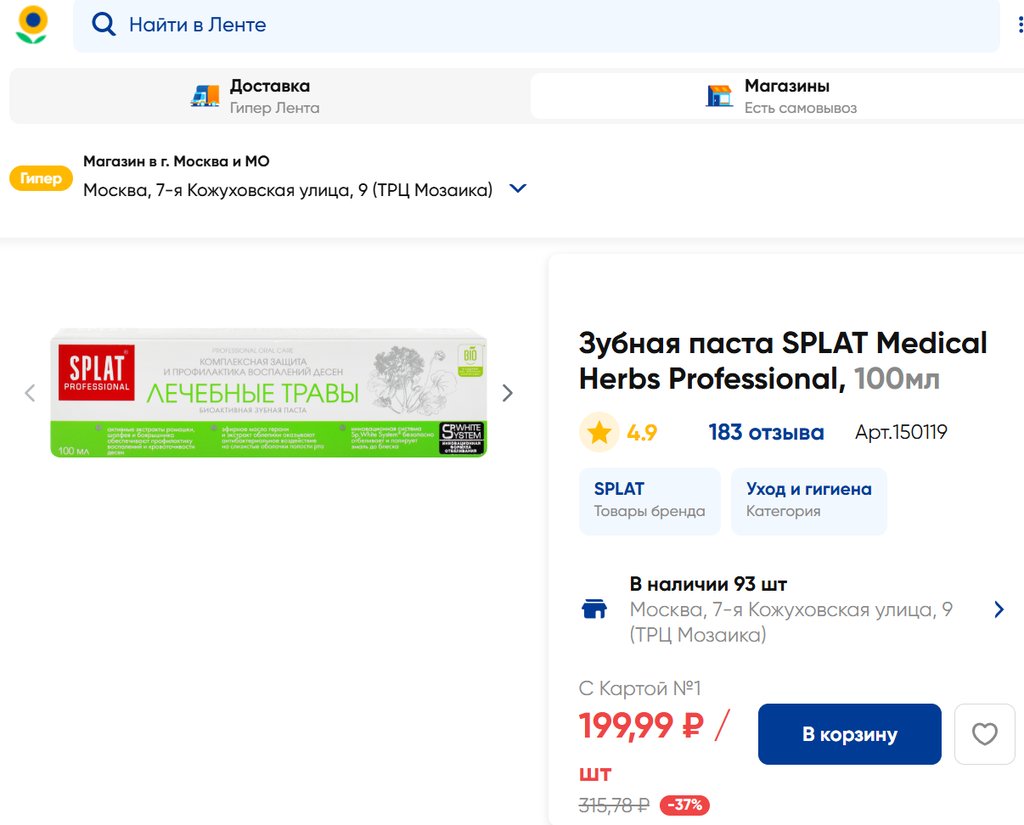Open SPLAT brand products chip
The image size is (1024, 825).
tap(649, 500)
